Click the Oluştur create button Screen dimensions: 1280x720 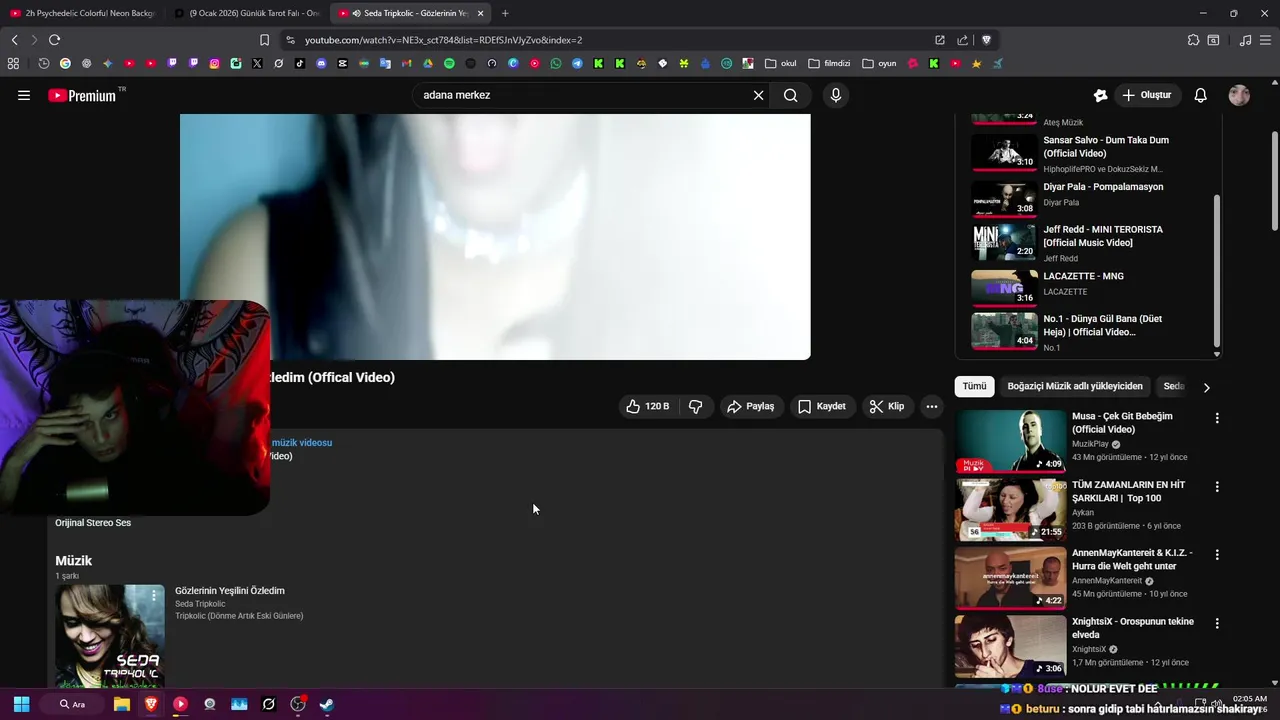tap(1146, 95)
